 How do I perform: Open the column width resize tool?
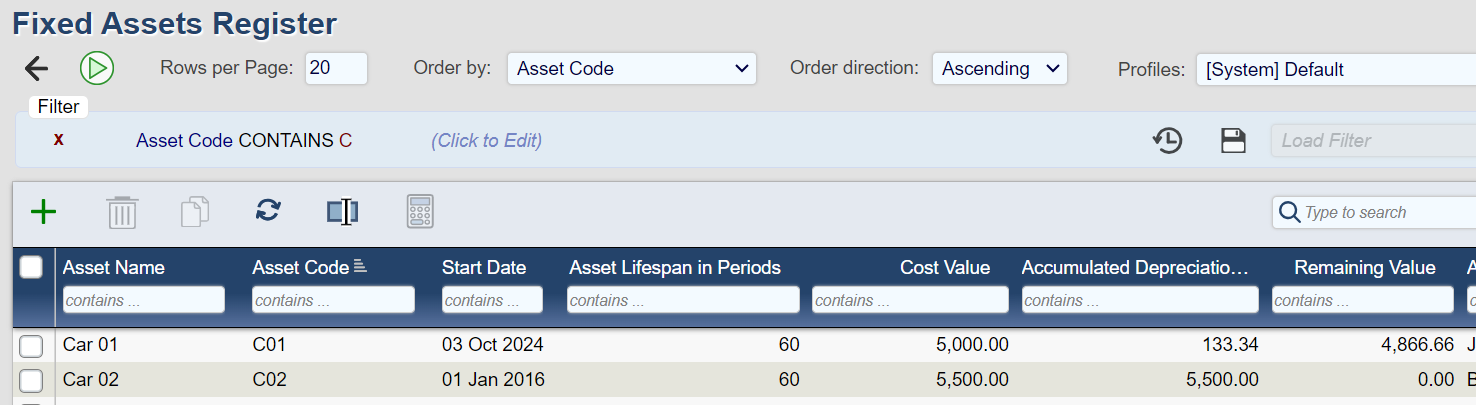[343, 212]
